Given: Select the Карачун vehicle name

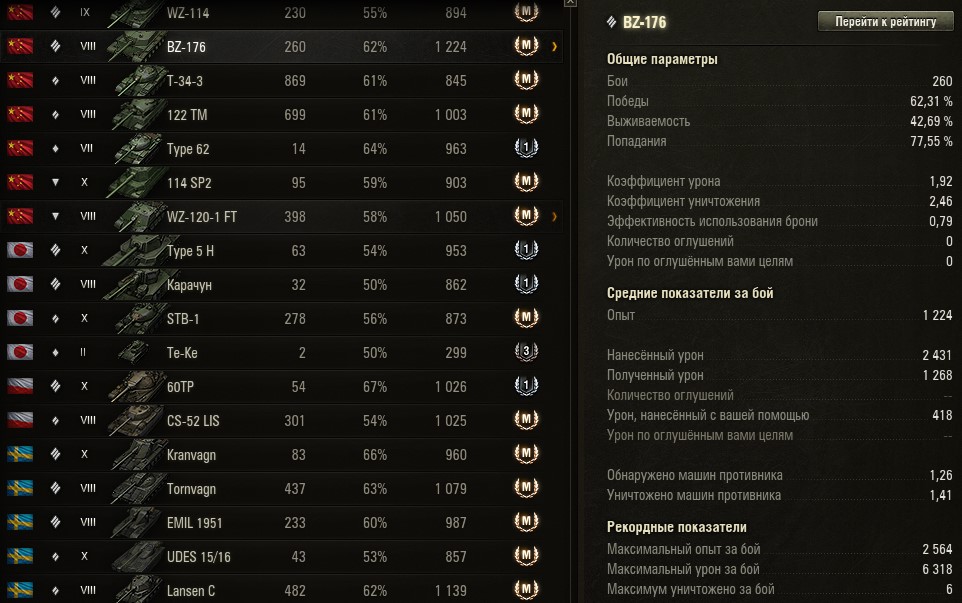Looking at the screenshot, I should (190, 285).
